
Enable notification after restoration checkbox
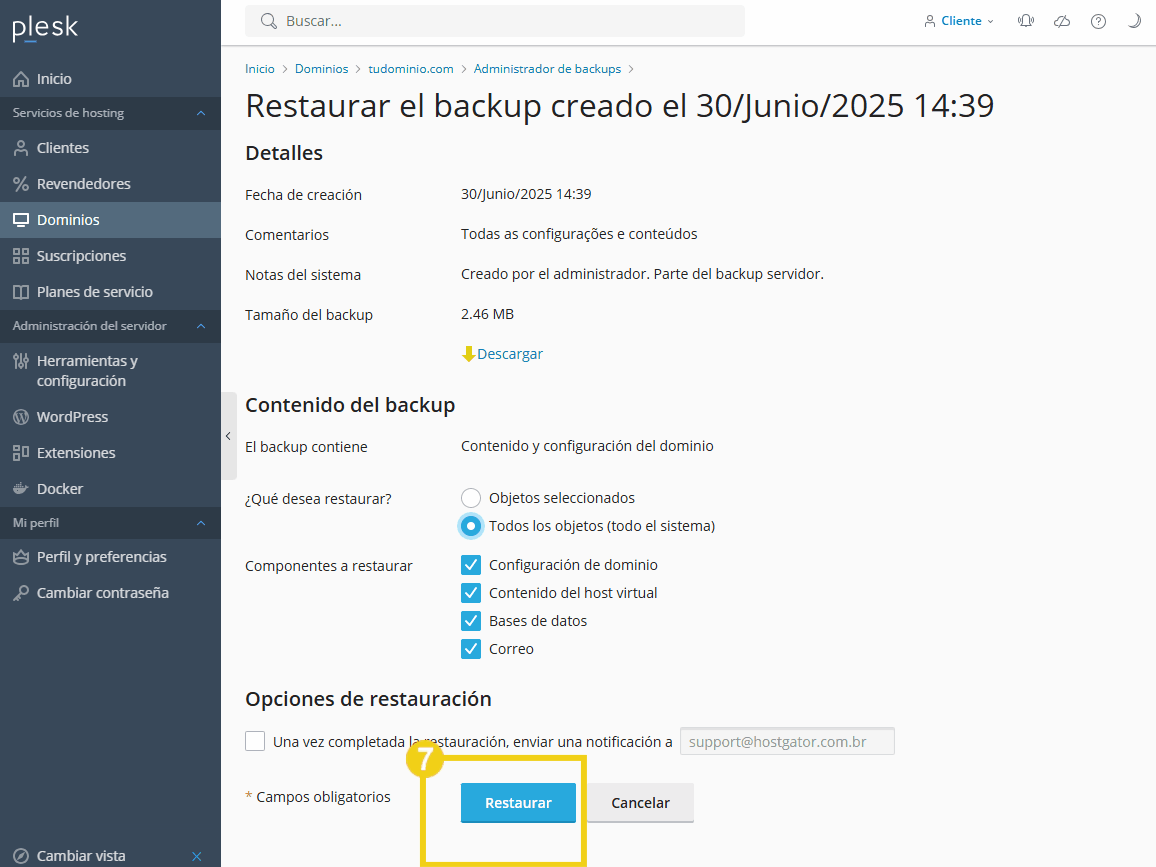255,741
